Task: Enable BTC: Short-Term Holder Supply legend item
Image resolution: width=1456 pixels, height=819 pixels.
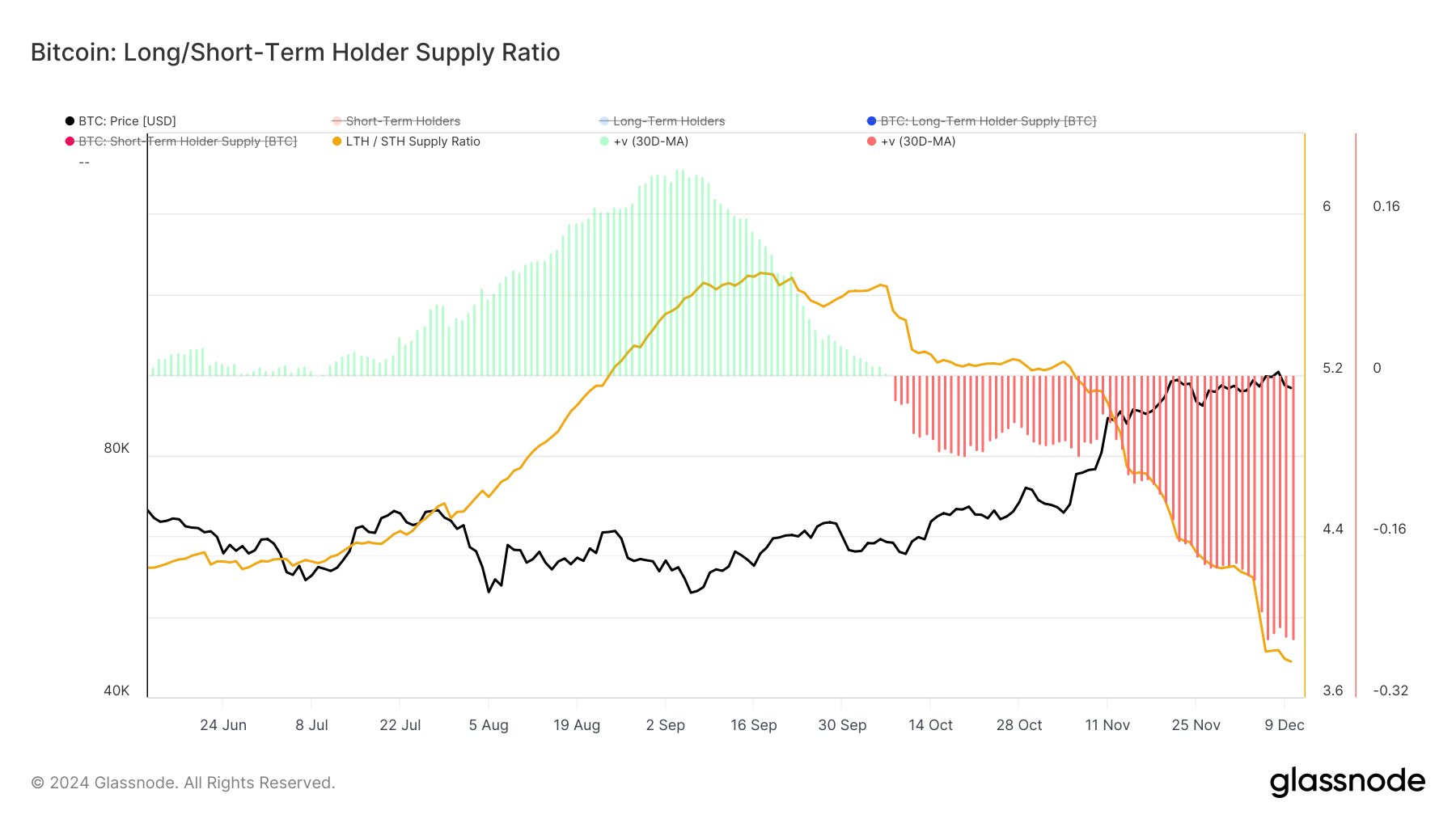Action: coord(181,141)
